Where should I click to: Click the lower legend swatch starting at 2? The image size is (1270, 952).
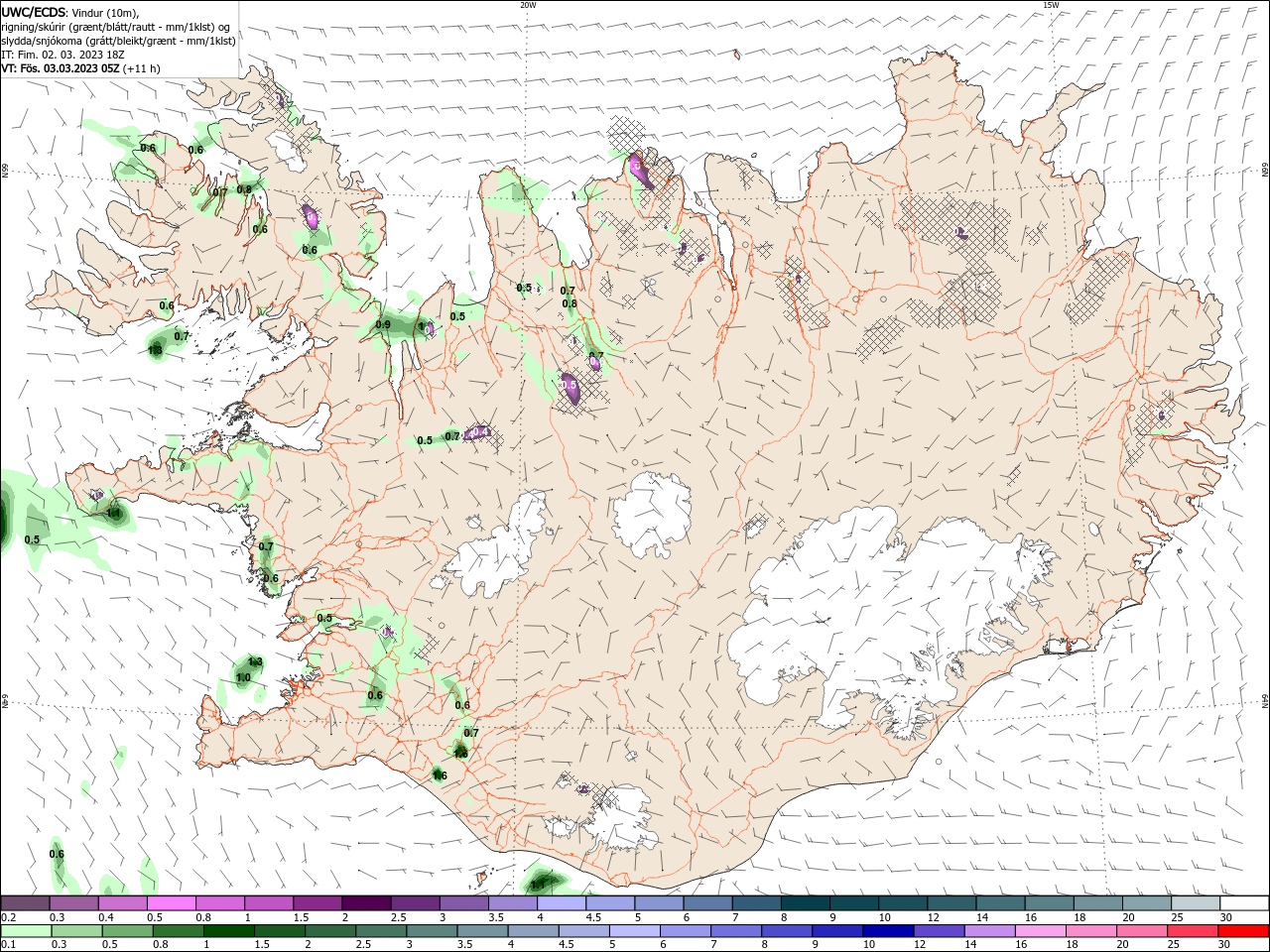[x=330, y=931]
